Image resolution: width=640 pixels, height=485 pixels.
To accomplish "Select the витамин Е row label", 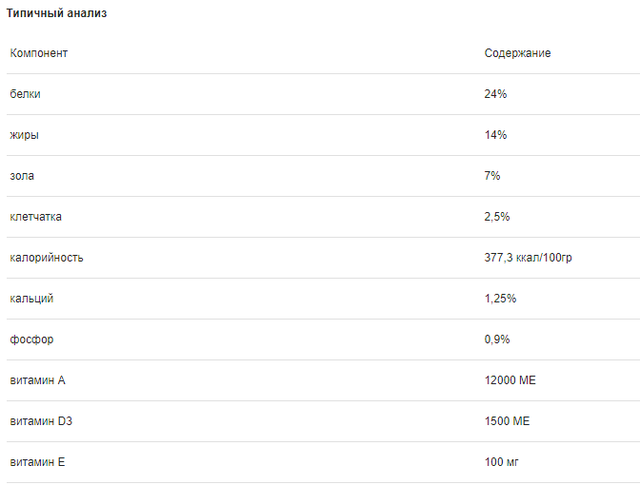I will pos(37,462).
